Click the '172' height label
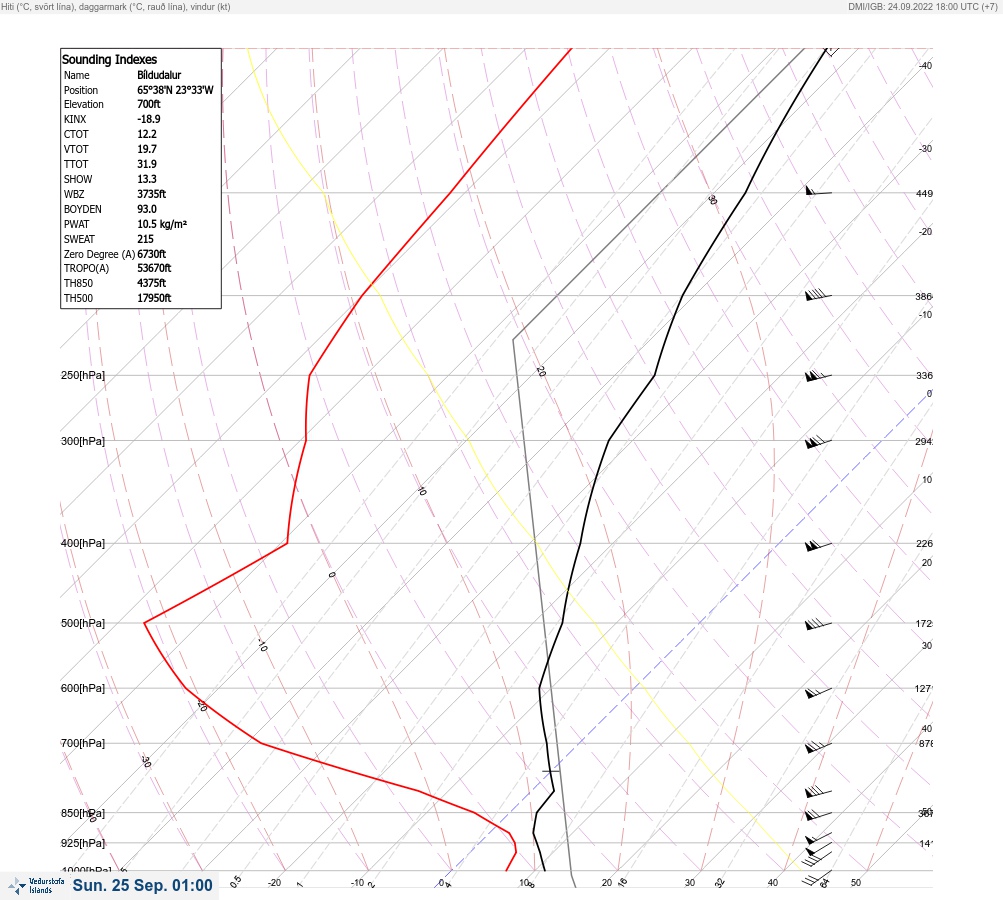Image resolution: width=1003 pixels, height=900 pixels. coord(924,624)
